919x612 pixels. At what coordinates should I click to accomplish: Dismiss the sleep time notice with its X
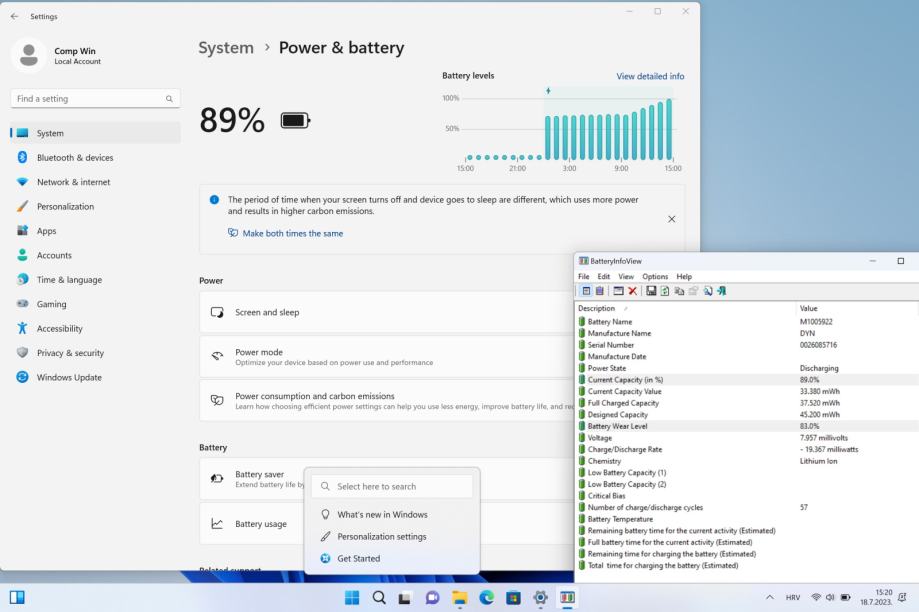(672, 219)
